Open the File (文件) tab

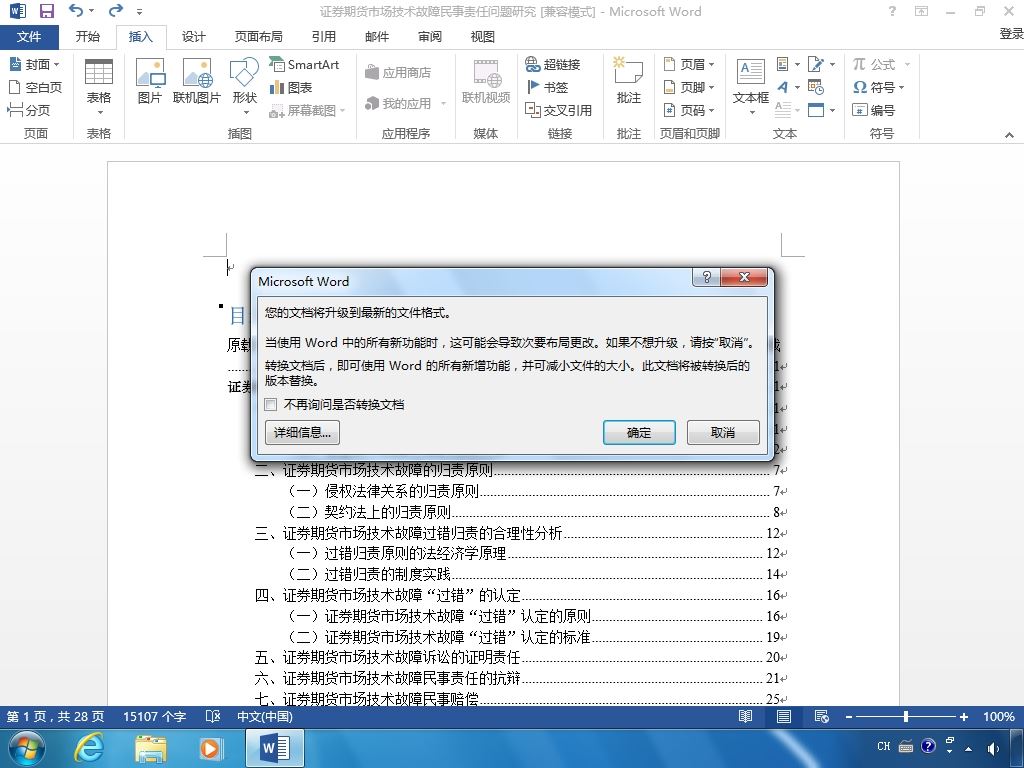pos(29,37)
